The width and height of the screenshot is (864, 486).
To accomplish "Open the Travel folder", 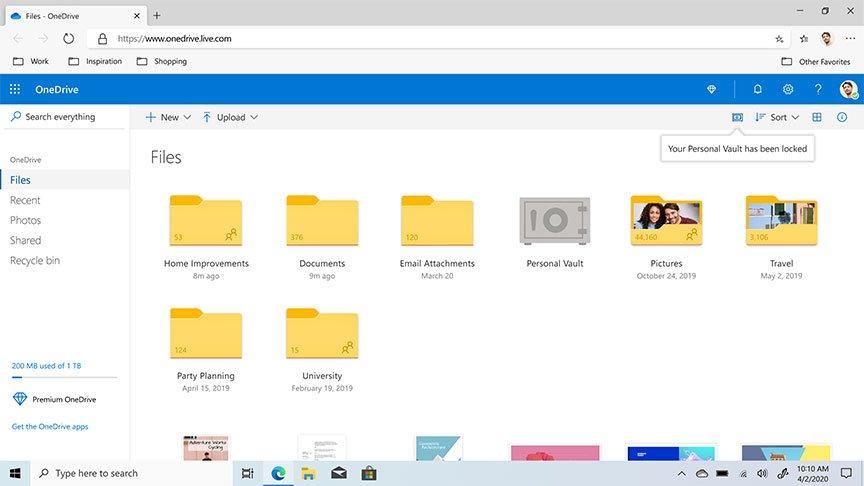I will (781, 221).
